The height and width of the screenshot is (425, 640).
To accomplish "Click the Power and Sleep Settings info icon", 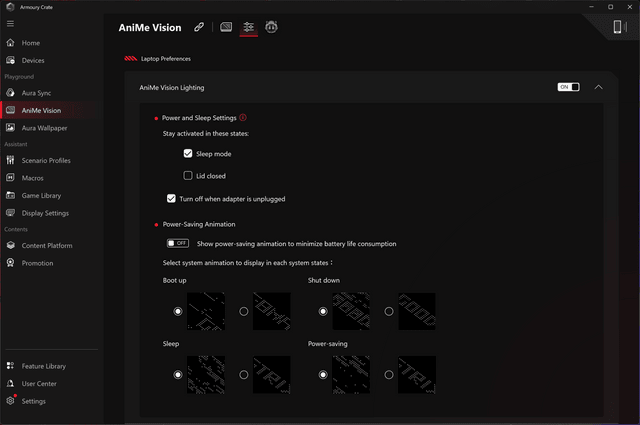I will pyautogui.click(x=243, y=118).
